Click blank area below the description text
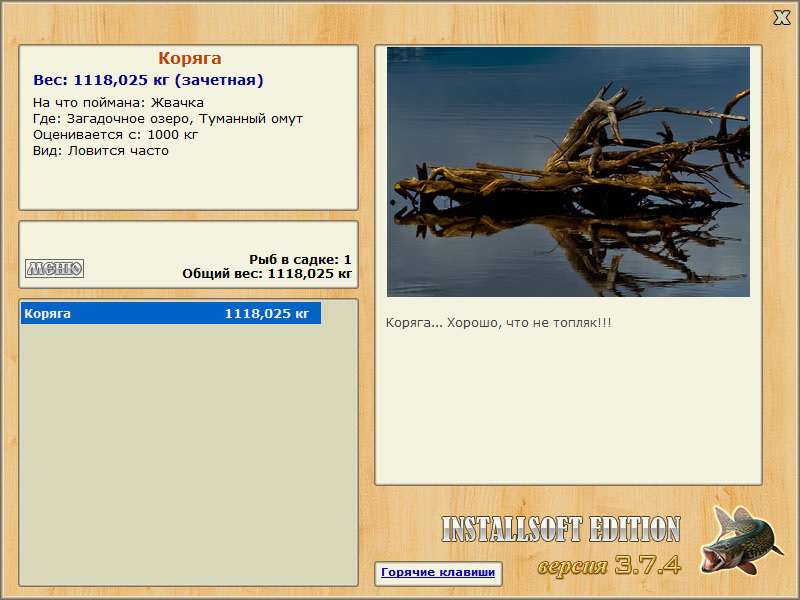 pos(568,408)
